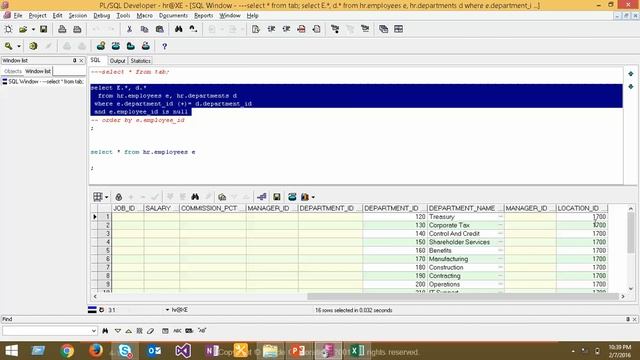Screen dimensions: 640x360
Task: Open the Reports menu
Action: point(203,16)
